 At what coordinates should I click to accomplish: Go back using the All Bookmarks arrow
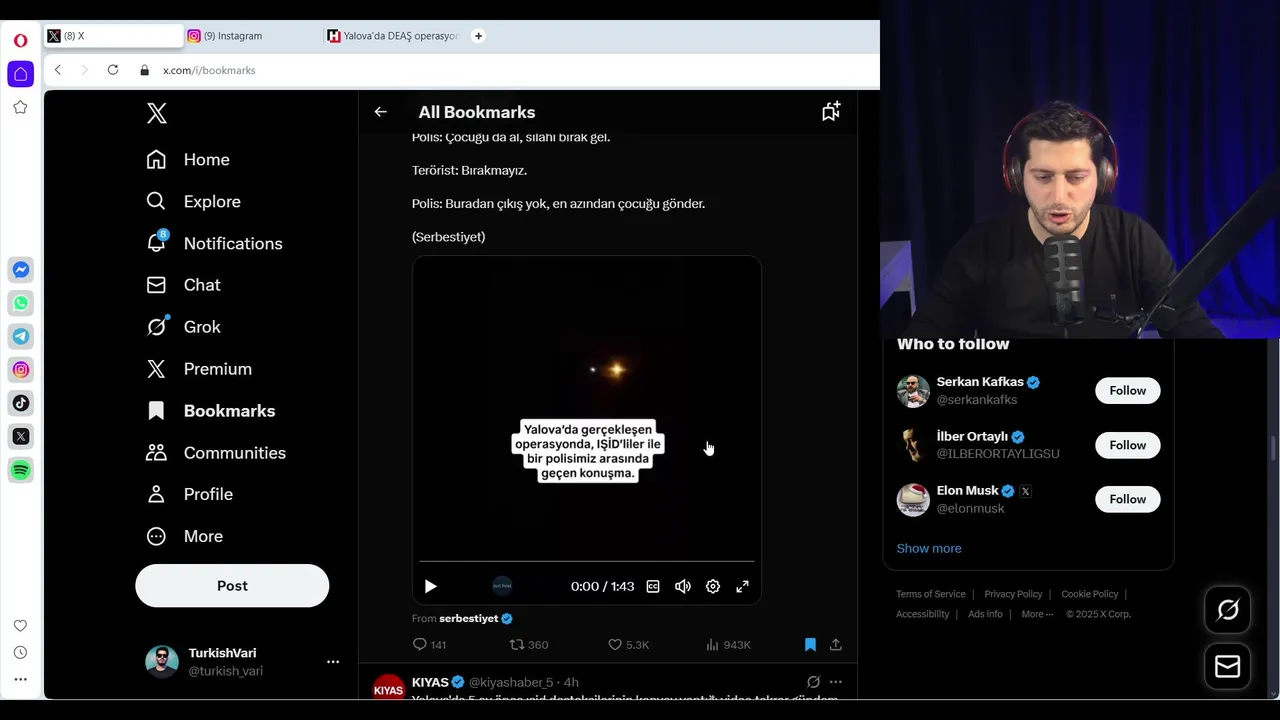click(380, 112)
